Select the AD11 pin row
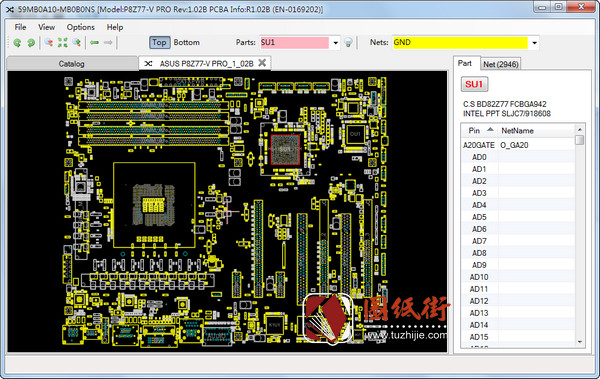 518,289
